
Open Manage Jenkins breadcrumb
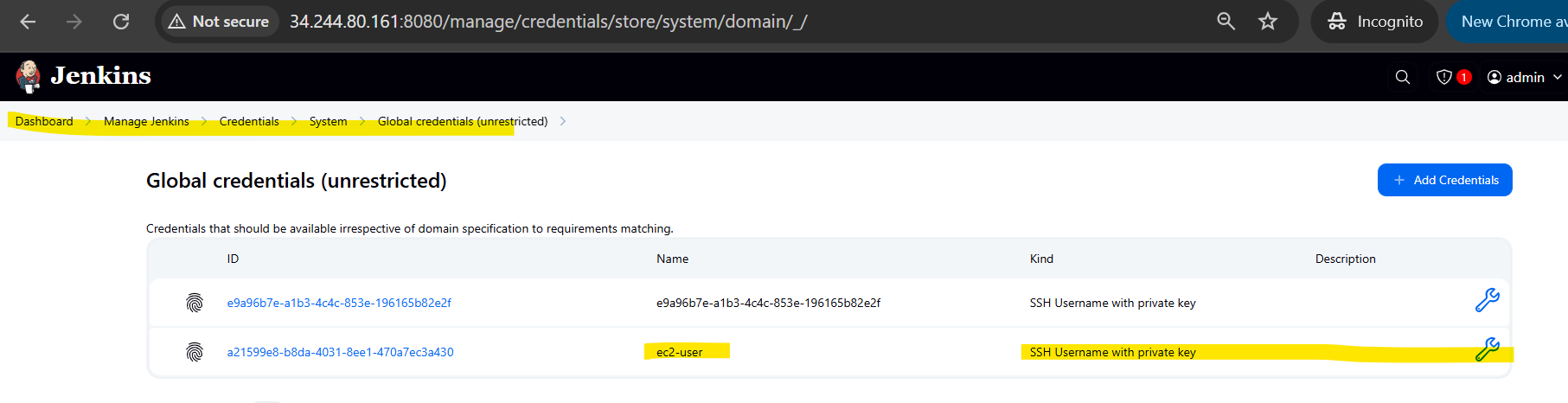[146, 121]
